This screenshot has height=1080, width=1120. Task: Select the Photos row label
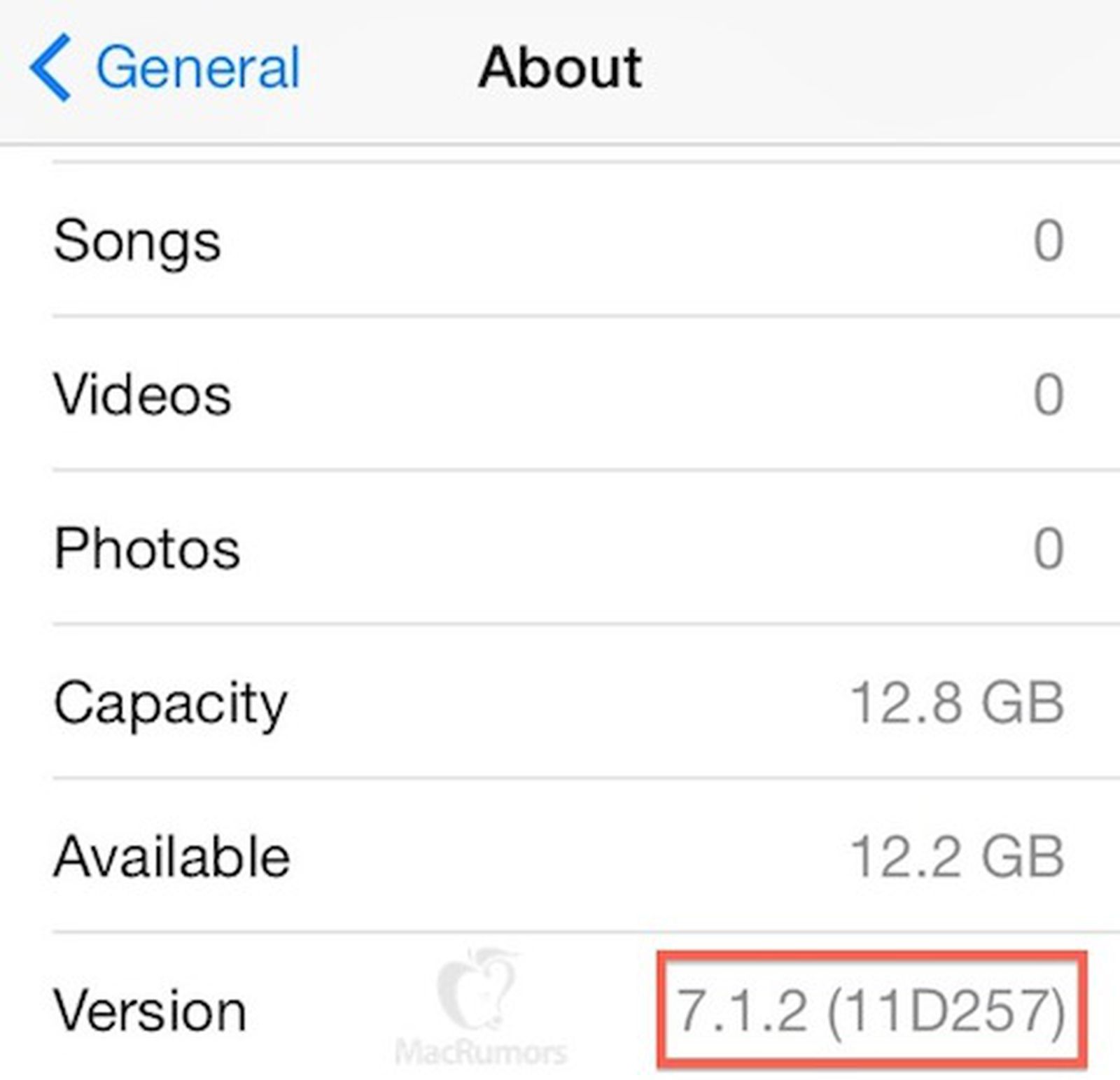147,548
